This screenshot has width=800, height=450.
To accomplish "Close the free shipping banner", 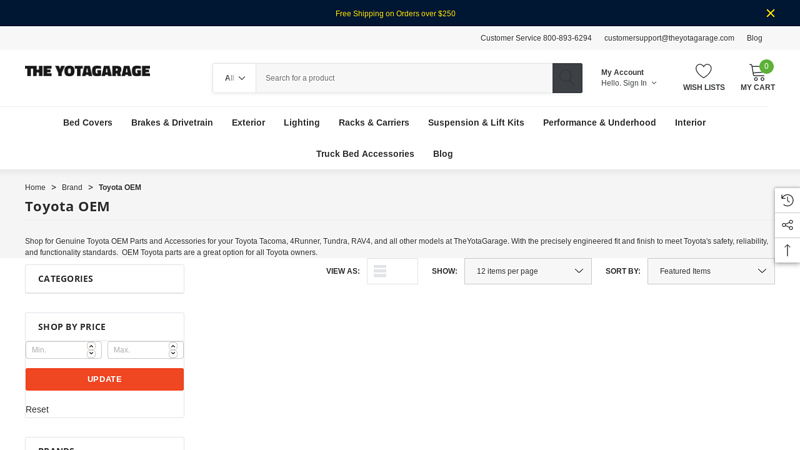I will [x=770, y=13].
